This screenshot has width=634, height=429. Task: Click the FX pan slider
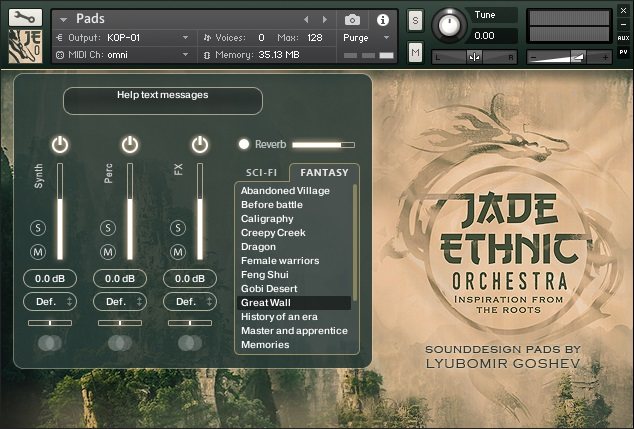click(x=190, y=323)
